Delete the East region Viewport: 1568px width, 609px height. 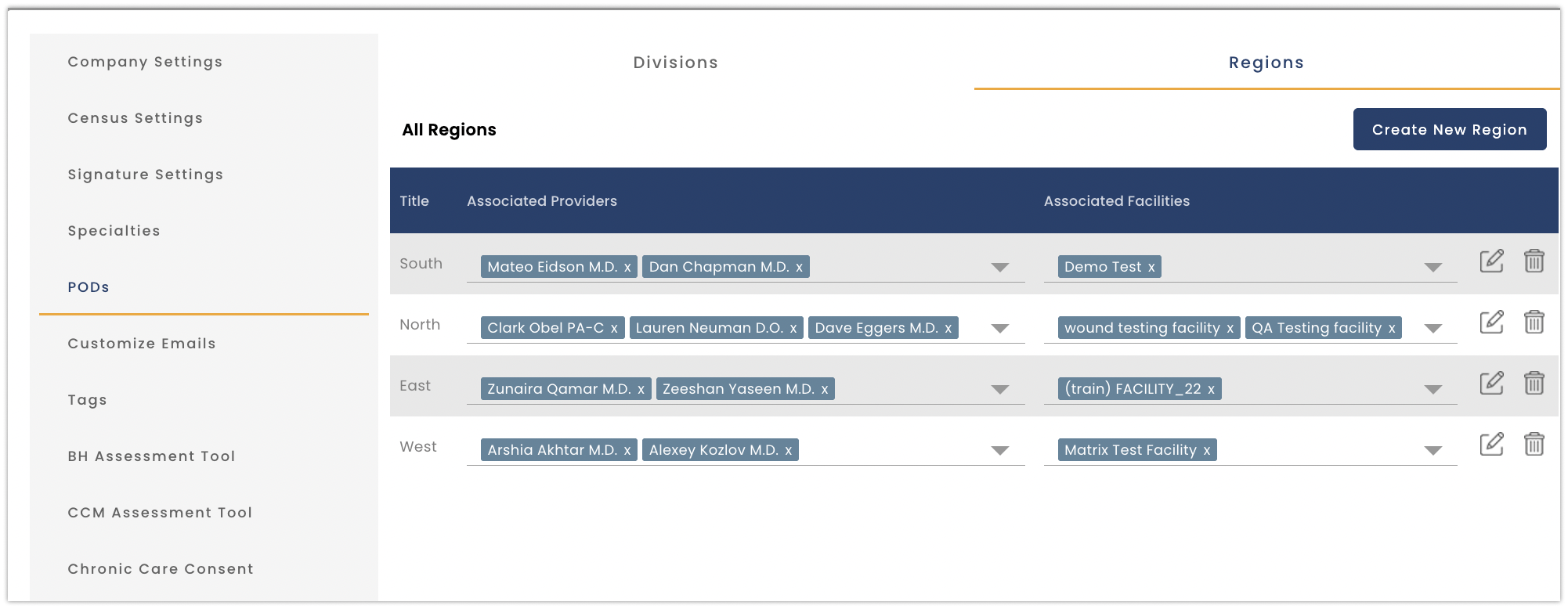click(x=1534, y=383)
